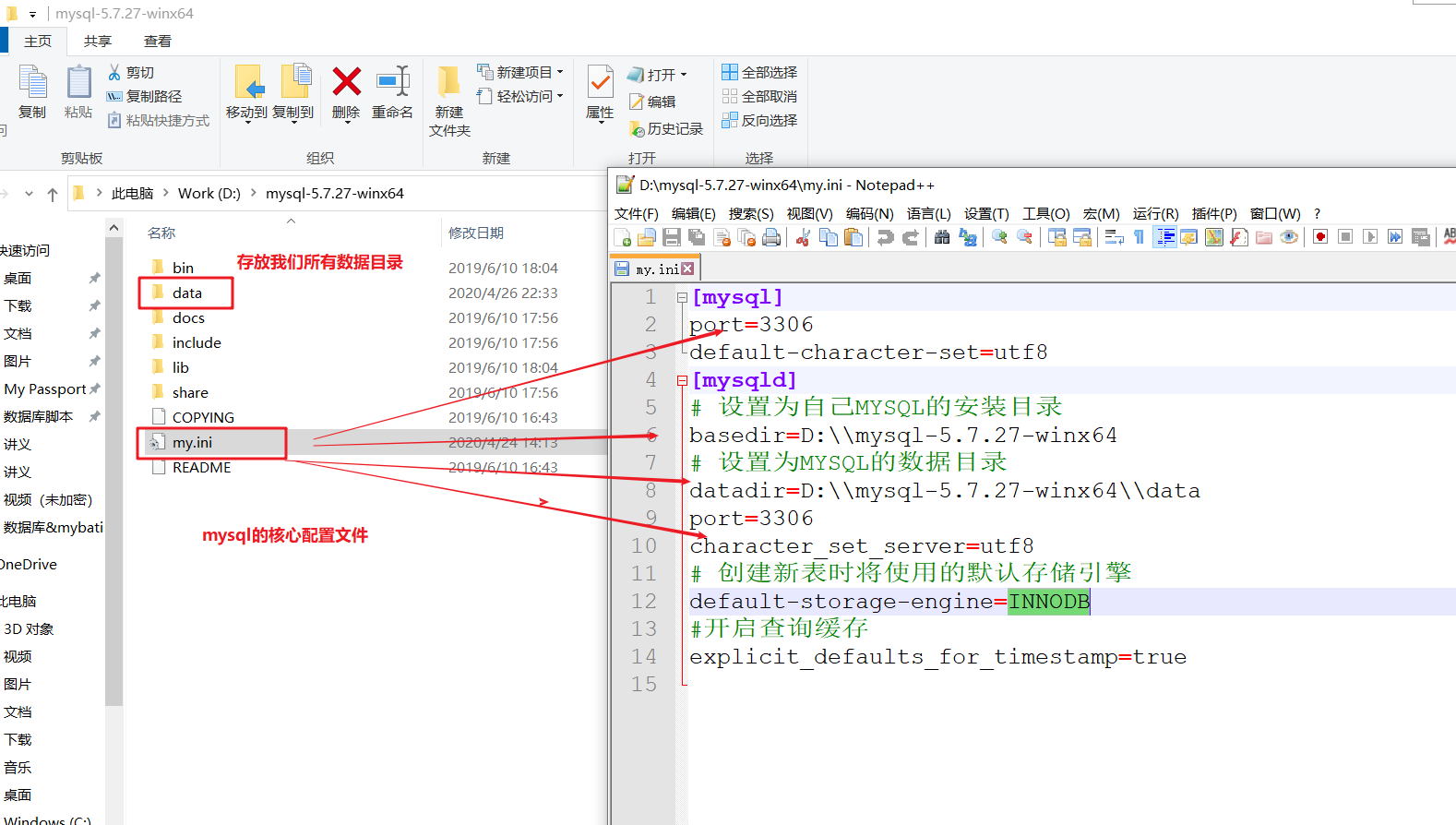Image resolution: width=1456 pixels, height=825 pixels.
Task: Toggle word wrap in Notepad++ toolbar
Action: click(x=1115, y=238)
